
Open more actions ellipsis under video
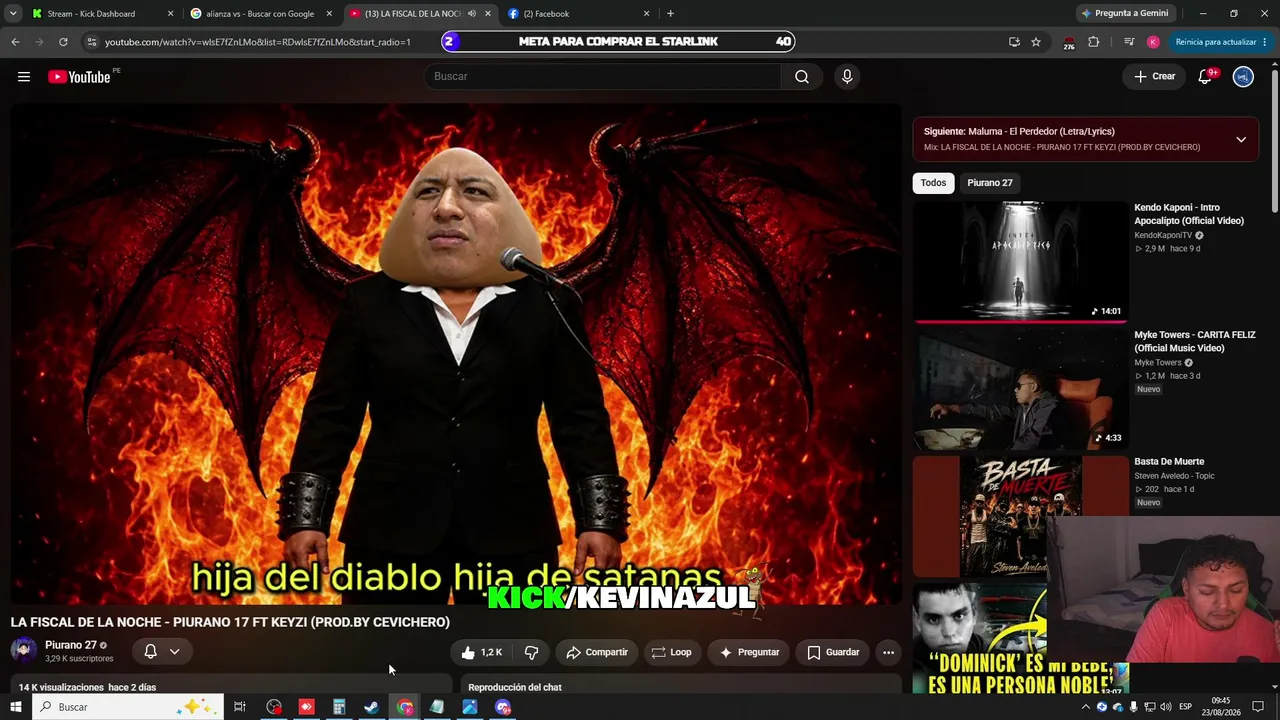888,652
